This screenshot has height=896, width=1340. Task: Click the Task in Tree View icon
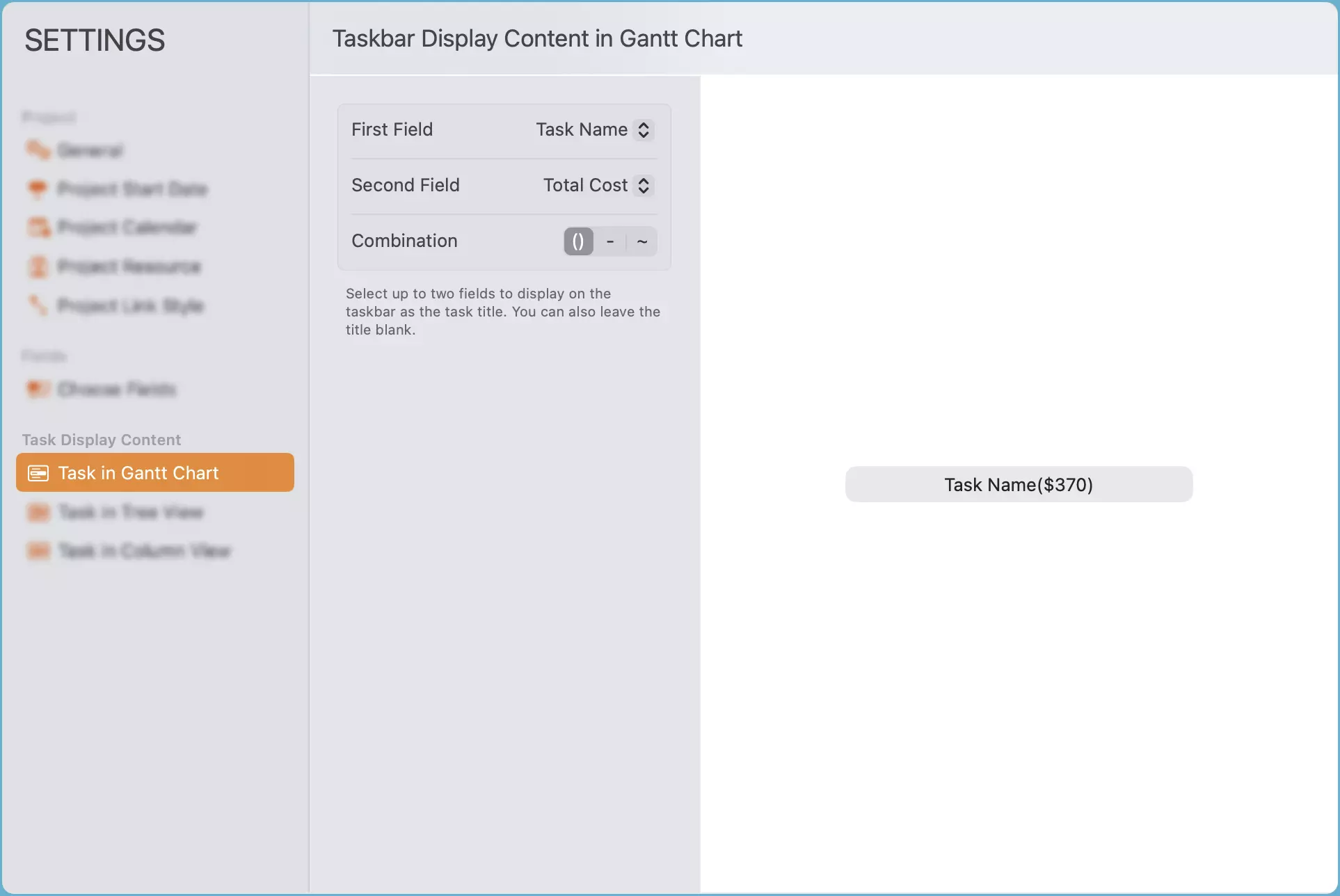38,512
